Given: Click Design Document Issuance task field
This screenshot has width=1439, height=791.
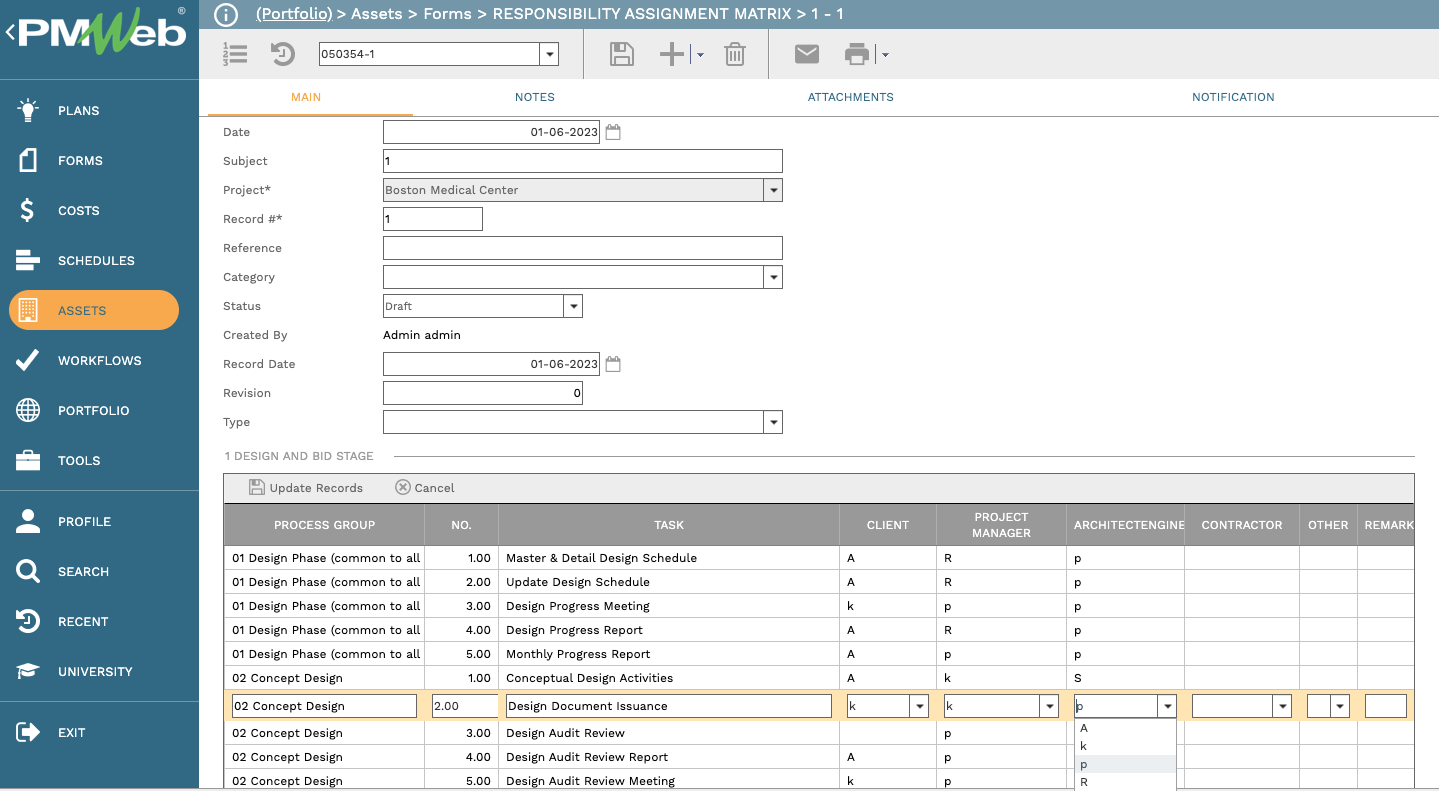Looking at the screenshot, I should (x=669, y=706).
